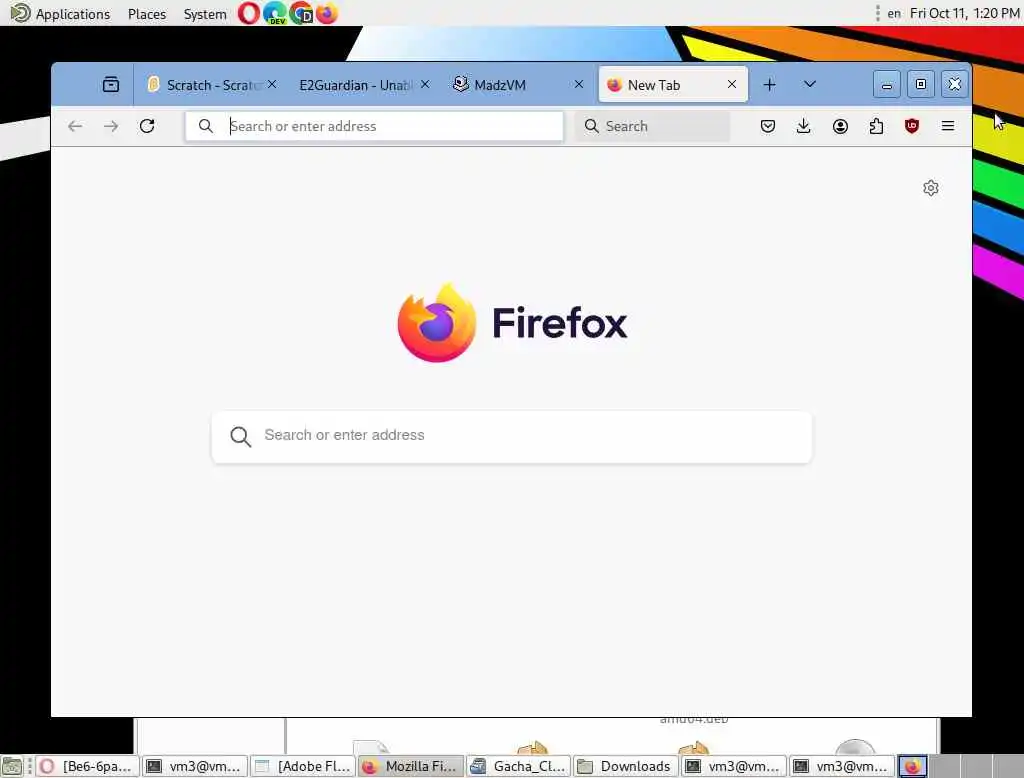Focus the toolbar Search box
Viewport: 1024px width, 778px height.
[652, 126]
